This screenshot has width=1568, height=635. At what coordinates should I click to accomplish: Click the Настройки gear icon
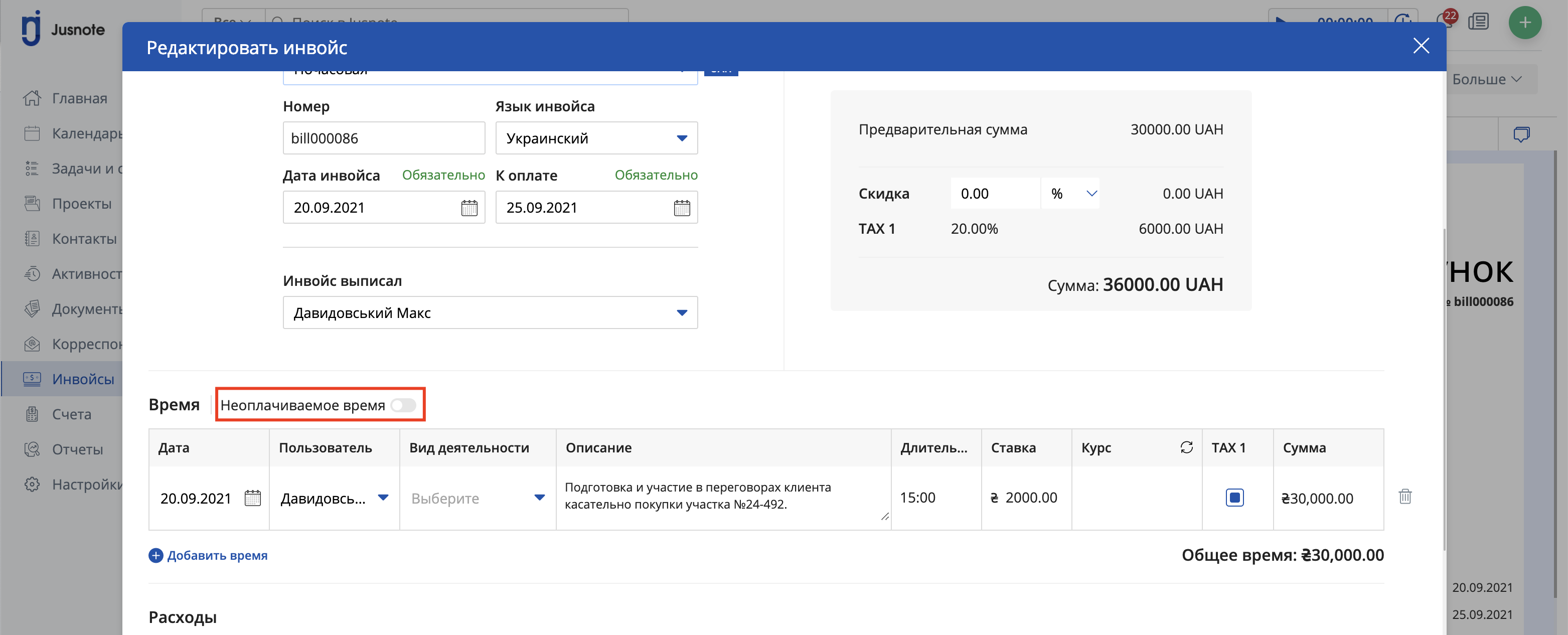click(32, 485)
